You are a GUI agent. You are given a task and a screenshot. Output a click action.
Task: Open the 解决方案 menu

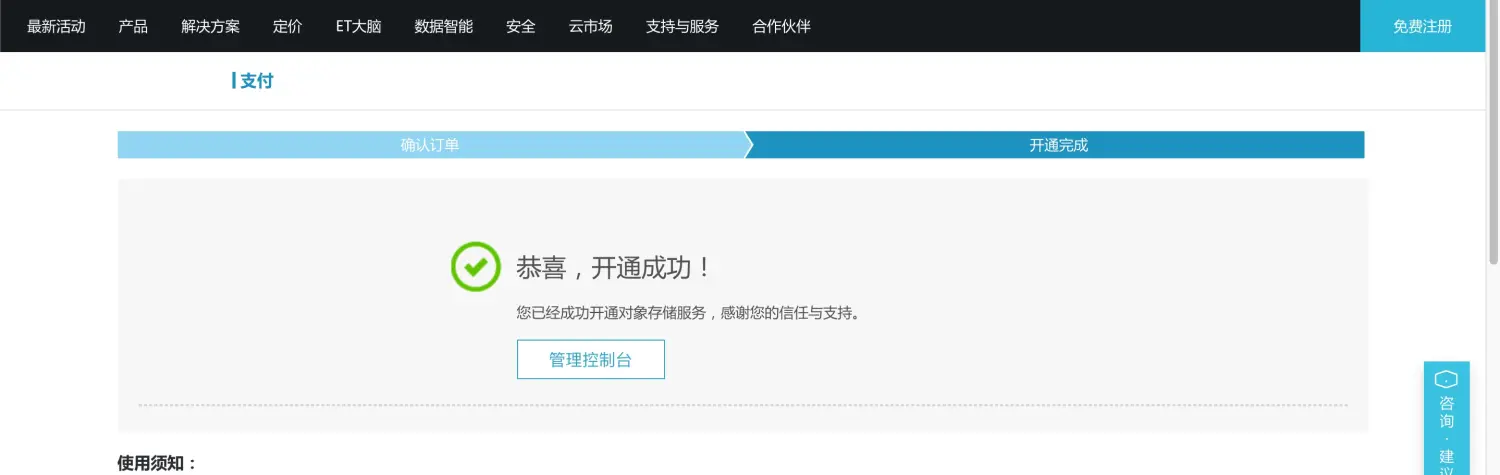click(210, 27)
